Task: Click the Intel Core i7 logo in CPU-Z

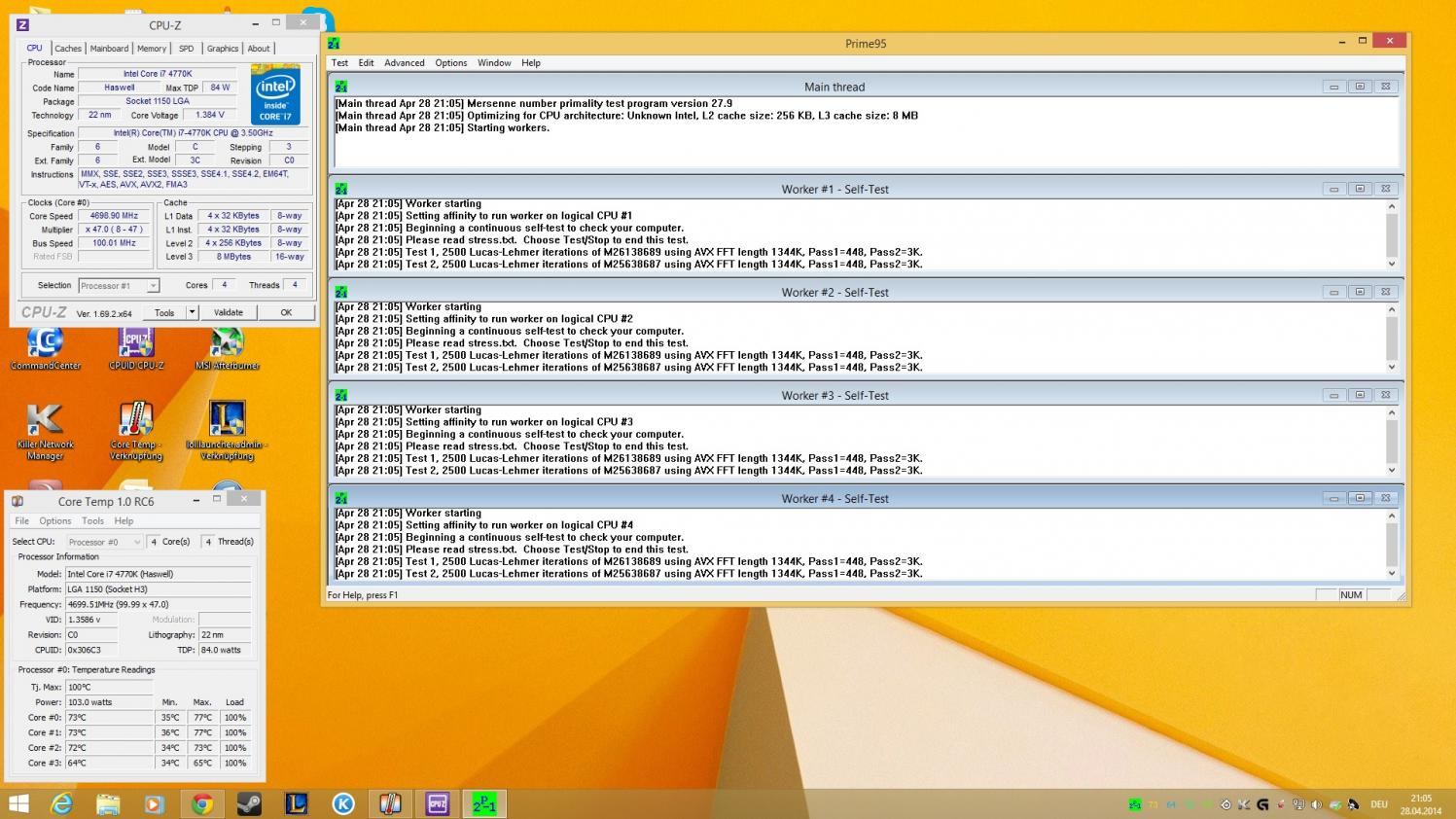Action: click(275, 94)
